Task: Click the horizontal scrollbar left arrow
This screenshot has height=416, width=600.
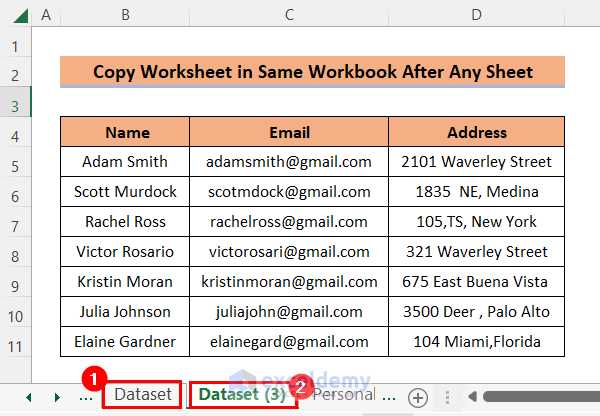Action: click(473, 396)
